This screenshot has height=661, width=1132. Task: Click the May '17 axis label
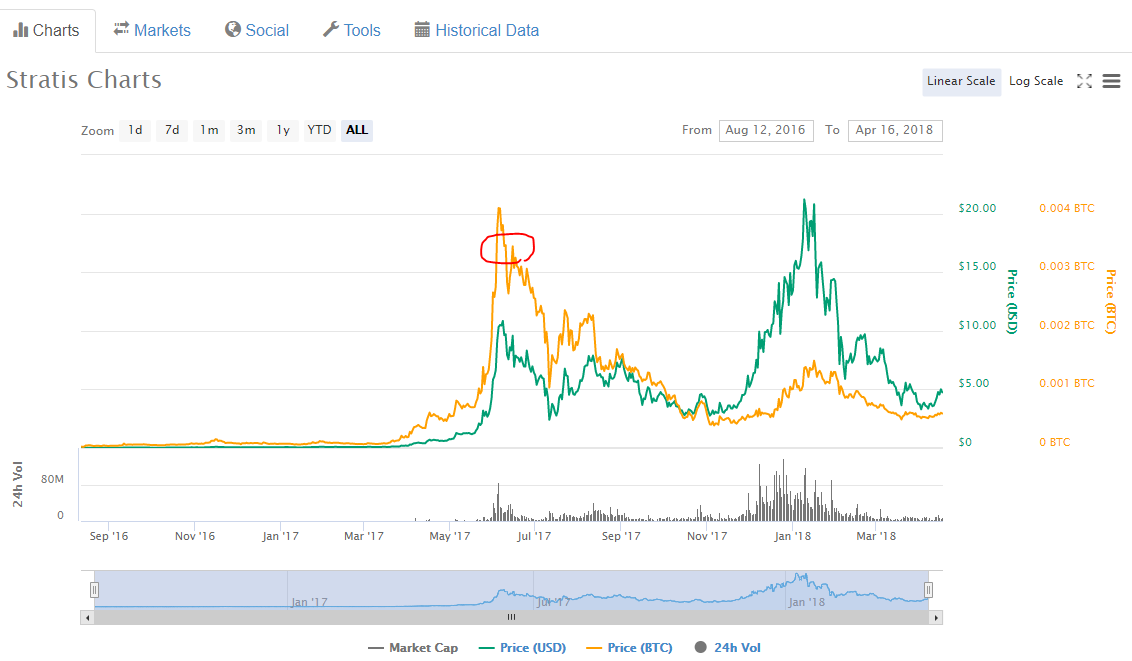point(450,536)
